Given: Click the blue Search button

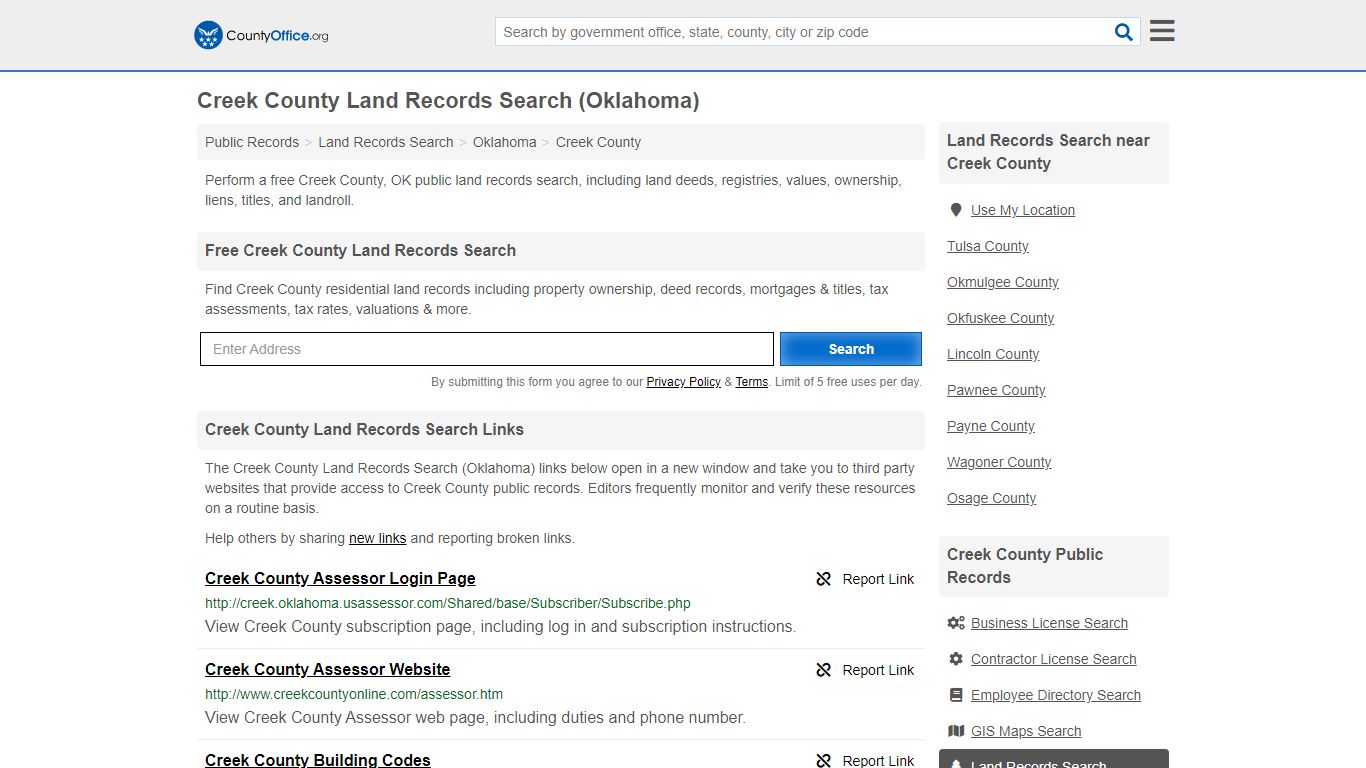Looking at the screenshot, I should click(x=851, y=349).
